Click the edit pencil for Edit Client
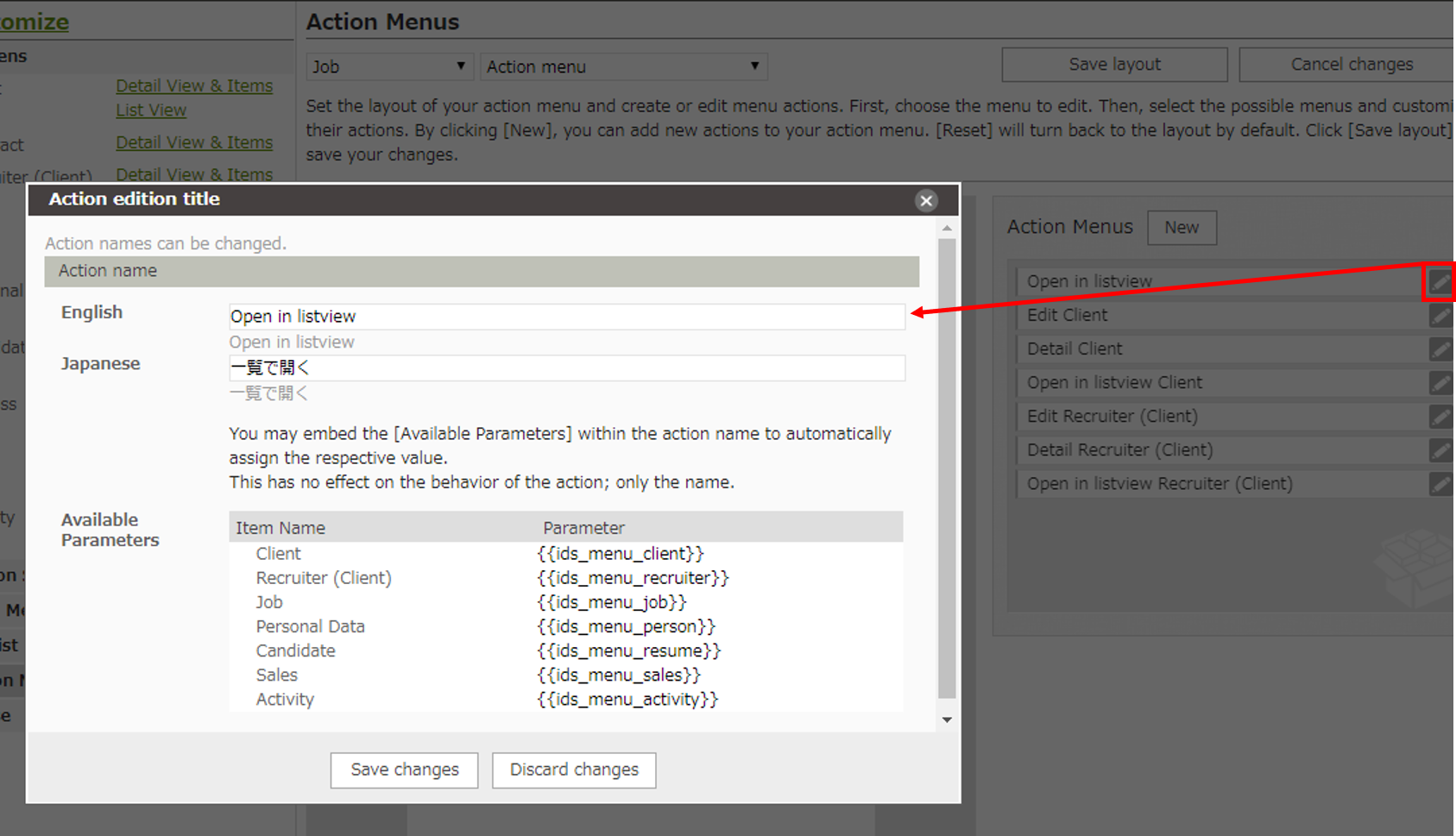This screenshot has width=1456, height=836. click(1440, 315)
